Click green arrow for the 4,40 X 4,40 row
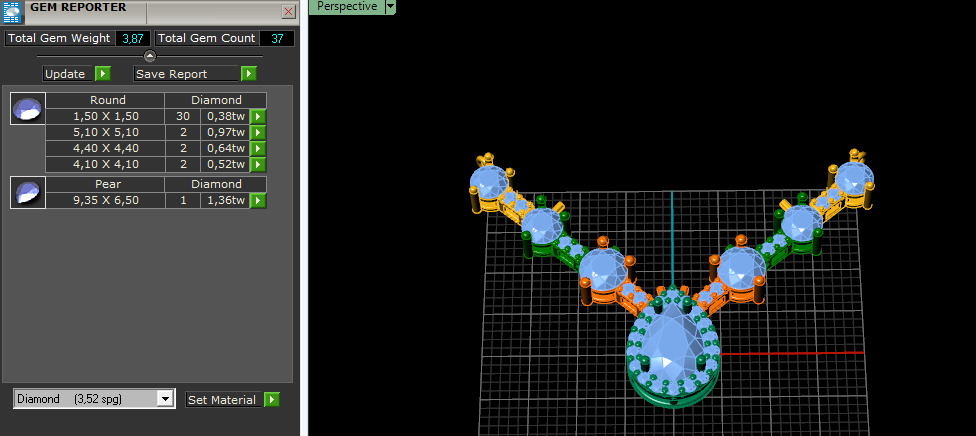The image size is (976, 436). [258, 148]
